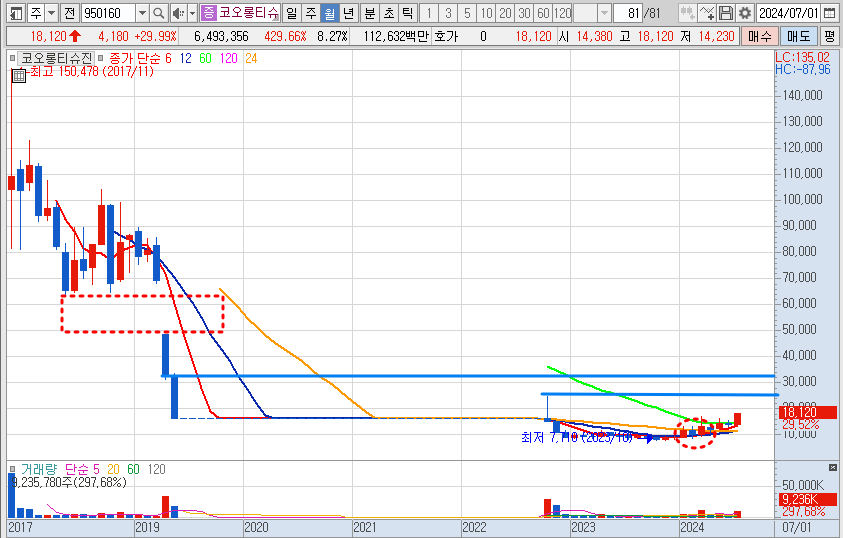This screenshot has height=538, width=843.
Task: Switch to daily chart '일' period
Action: point(291,13)
